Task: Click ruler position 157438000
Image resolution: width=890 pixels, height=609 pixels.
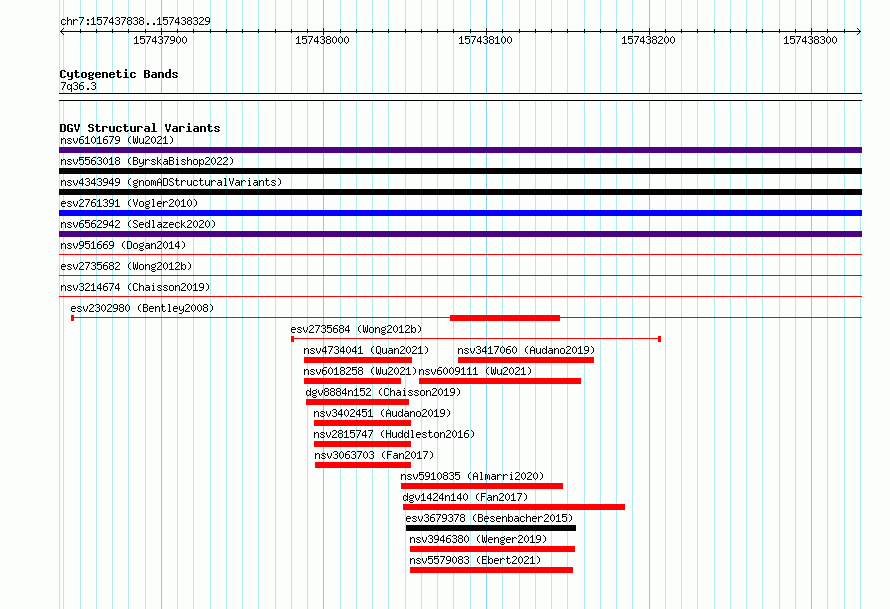Action: (322, 40)
